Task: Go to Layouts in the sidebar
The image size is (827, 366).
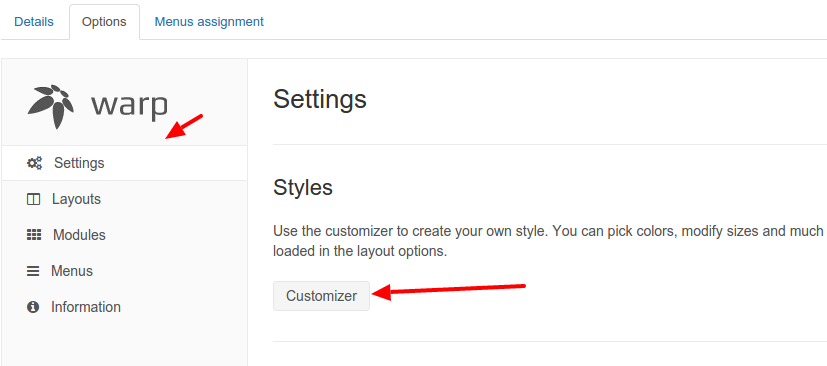Action: pos(124,199)
